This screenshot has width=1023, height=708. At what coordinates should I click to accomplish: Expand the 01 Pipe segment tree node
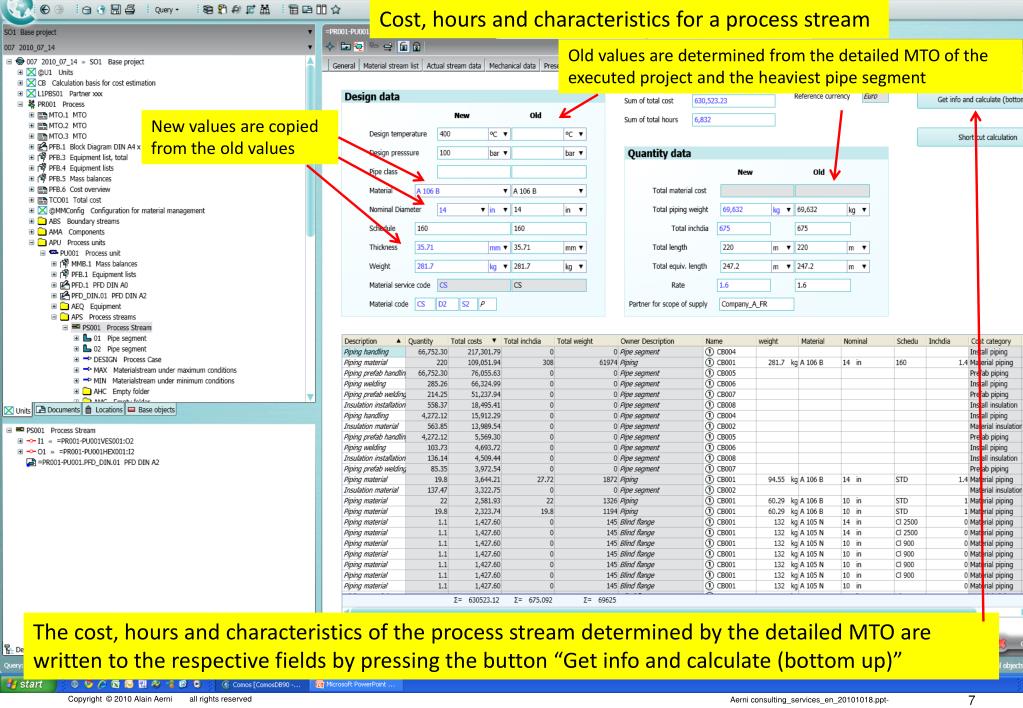pyautogui.click(x=76, y=338)
